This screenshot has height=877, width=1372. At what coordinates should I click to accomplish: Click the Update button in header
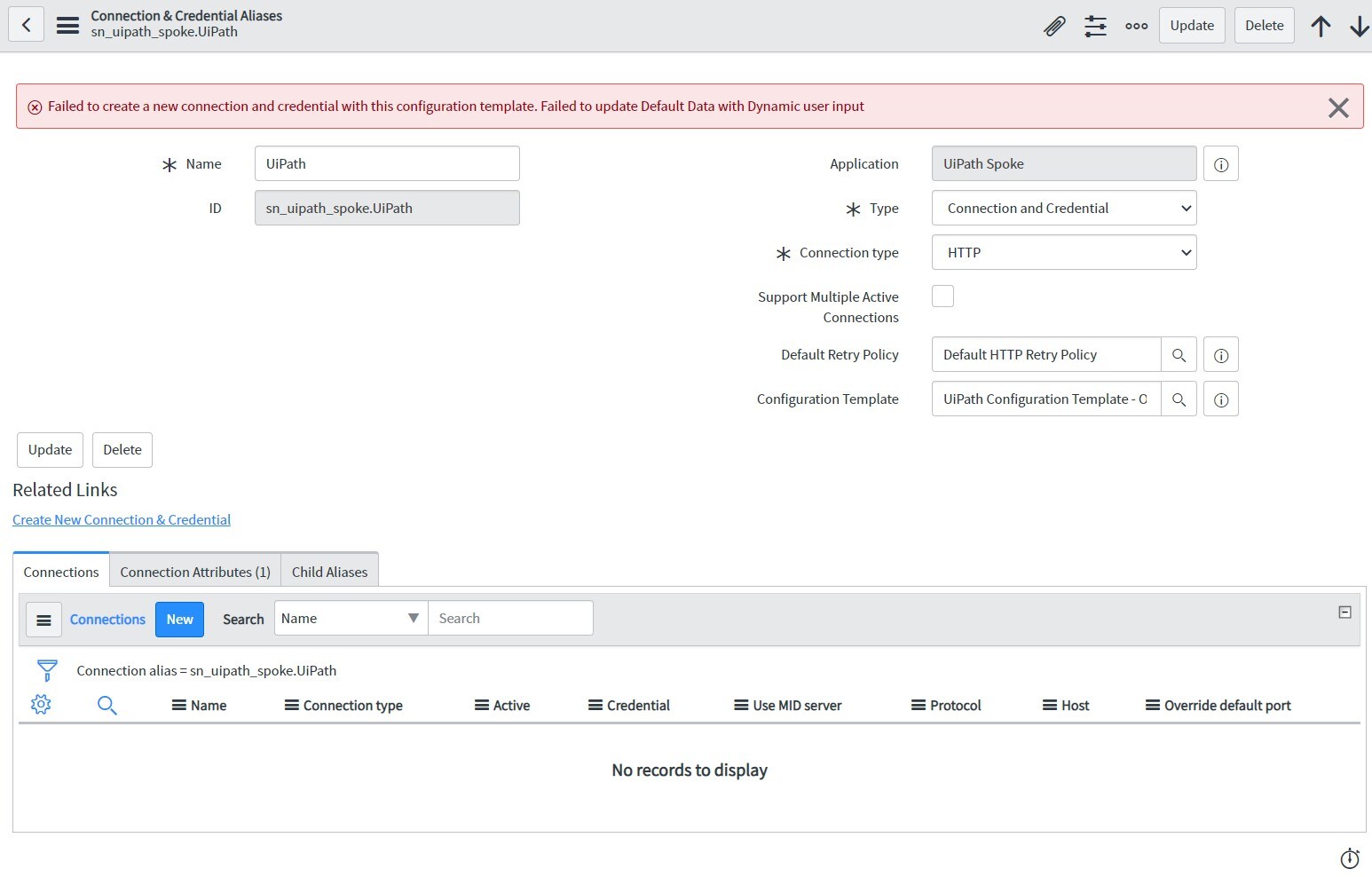click(x=1192, y=26)
